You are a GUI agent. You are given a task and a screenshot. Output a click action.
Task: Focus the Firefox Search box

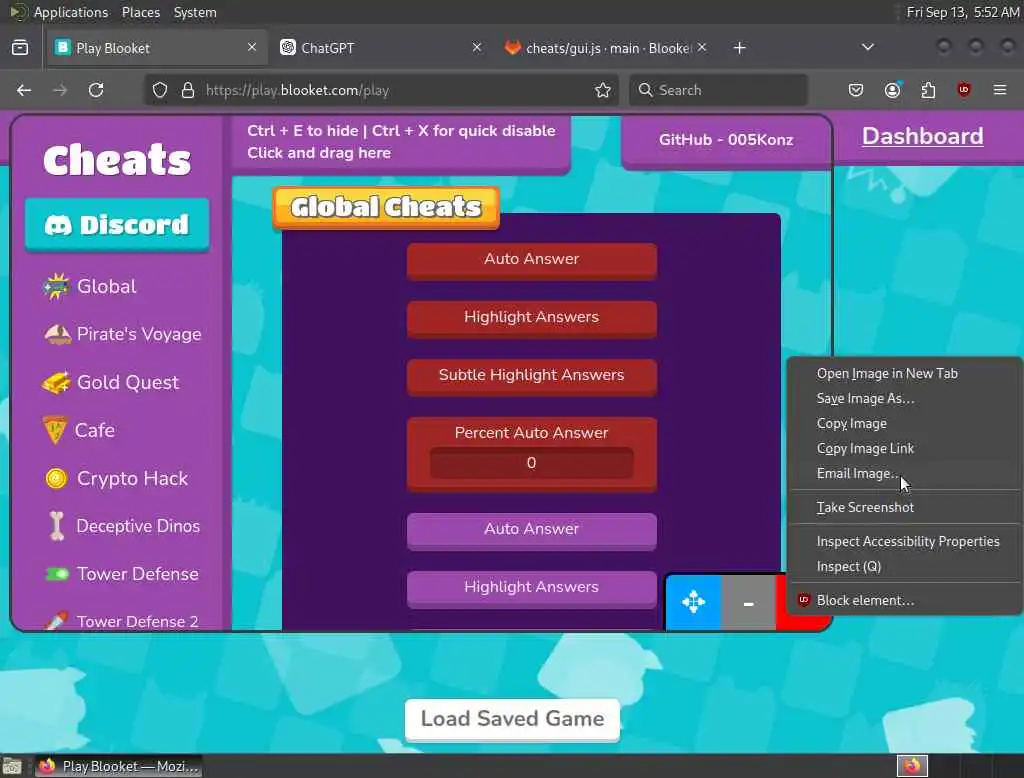718,90
